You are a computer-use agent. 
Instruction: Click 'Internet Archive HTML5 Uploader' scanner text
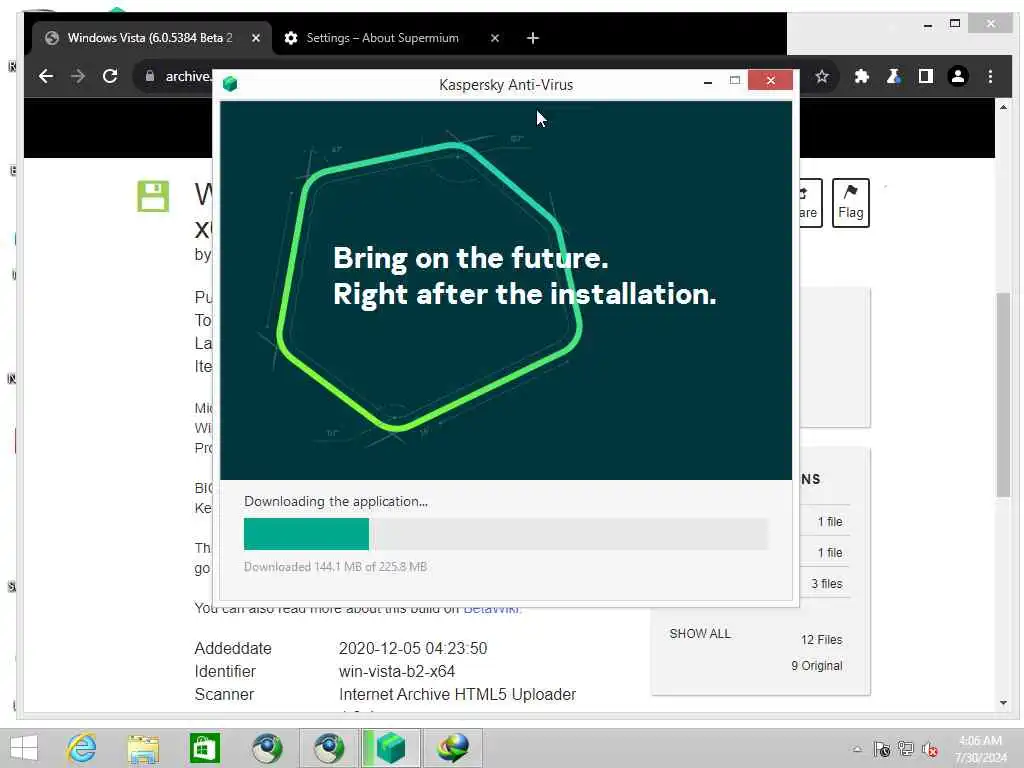click(x=457, y=694)
